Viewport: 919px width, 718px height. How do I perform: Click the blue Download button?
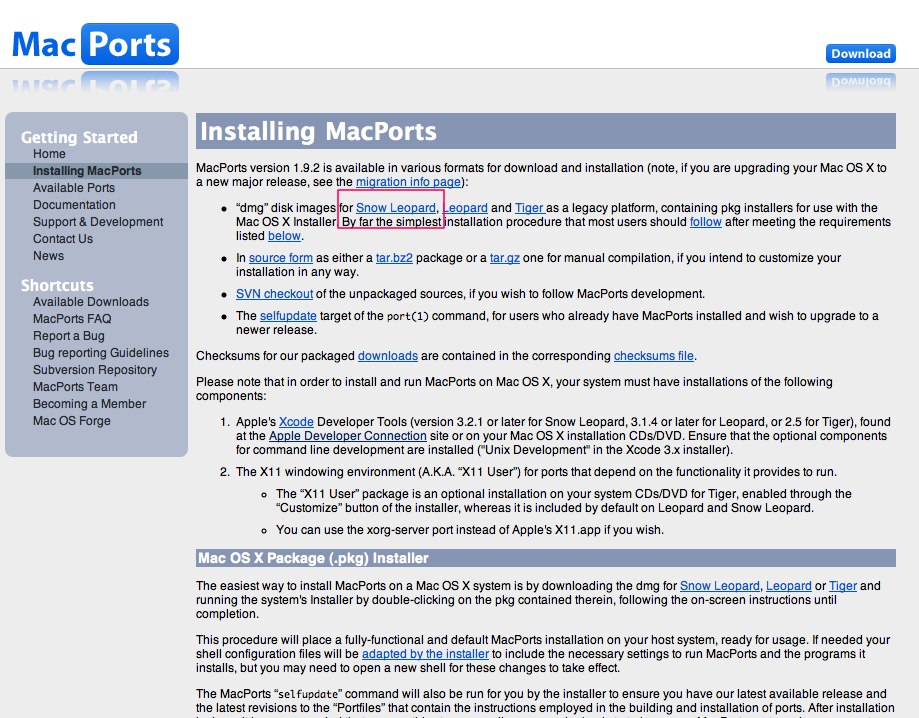860,53
